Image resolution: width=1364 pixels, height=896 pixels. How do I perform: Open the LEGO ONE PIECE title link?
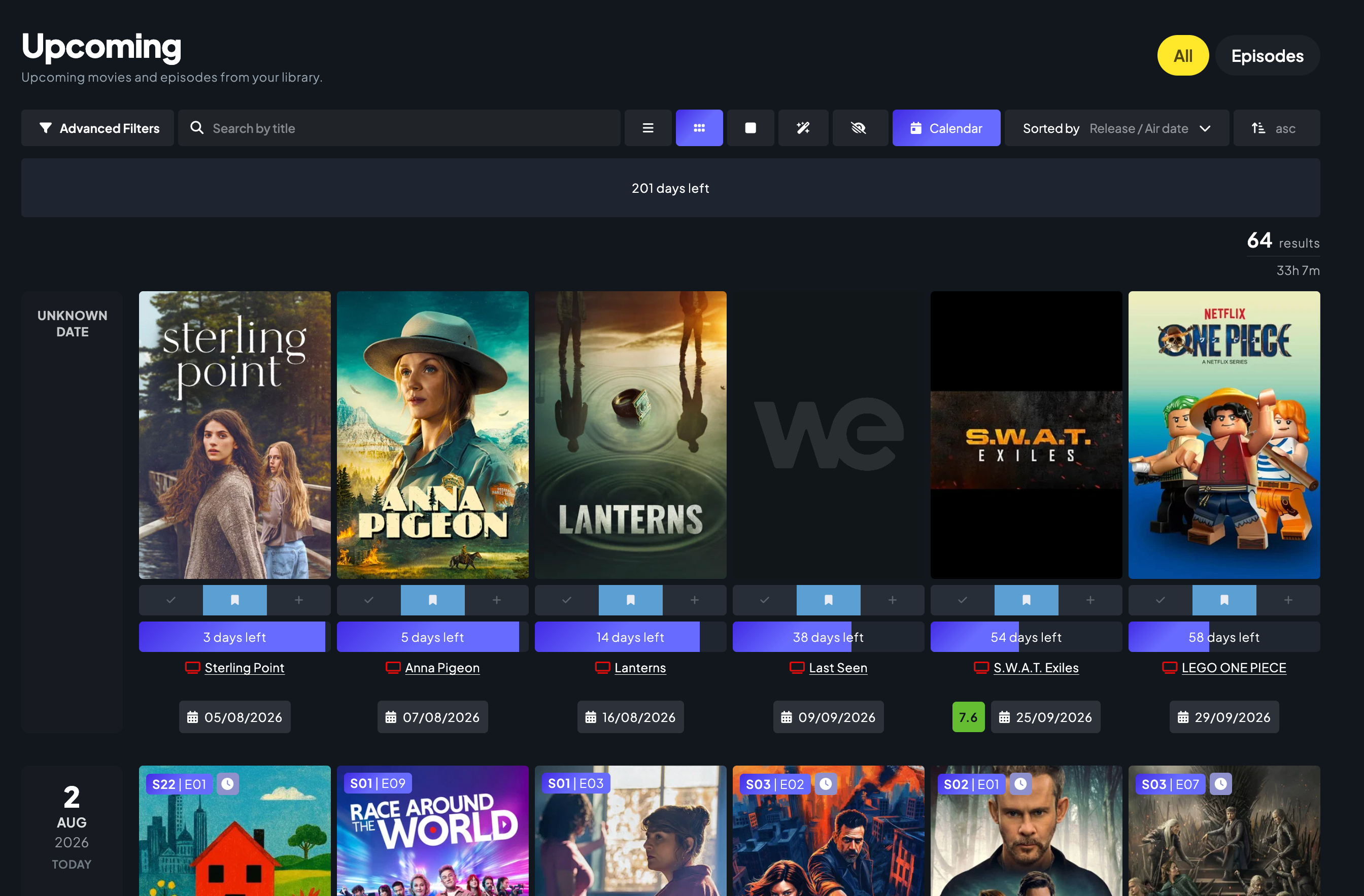(1234, 667)
